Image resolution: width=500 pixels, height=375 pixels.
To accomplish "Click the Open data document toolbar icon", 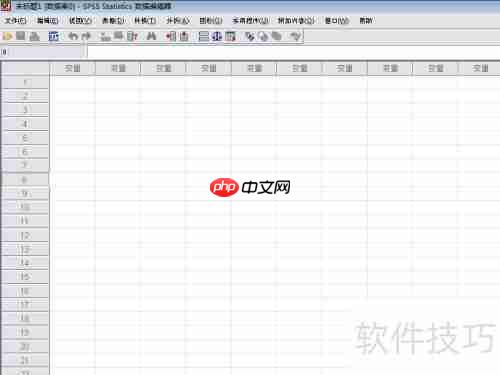I will pyautogui.click(x=7, y=36).
